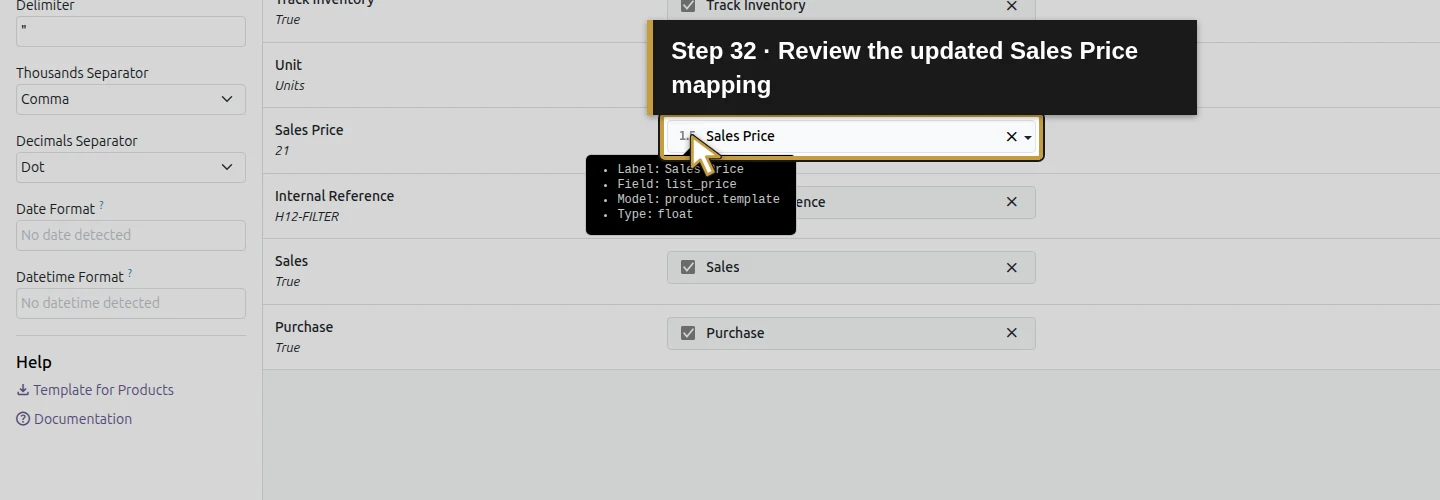Screen dimensions: 1440x500
Task: Click the Date Format input field
Action: (131, 235)
